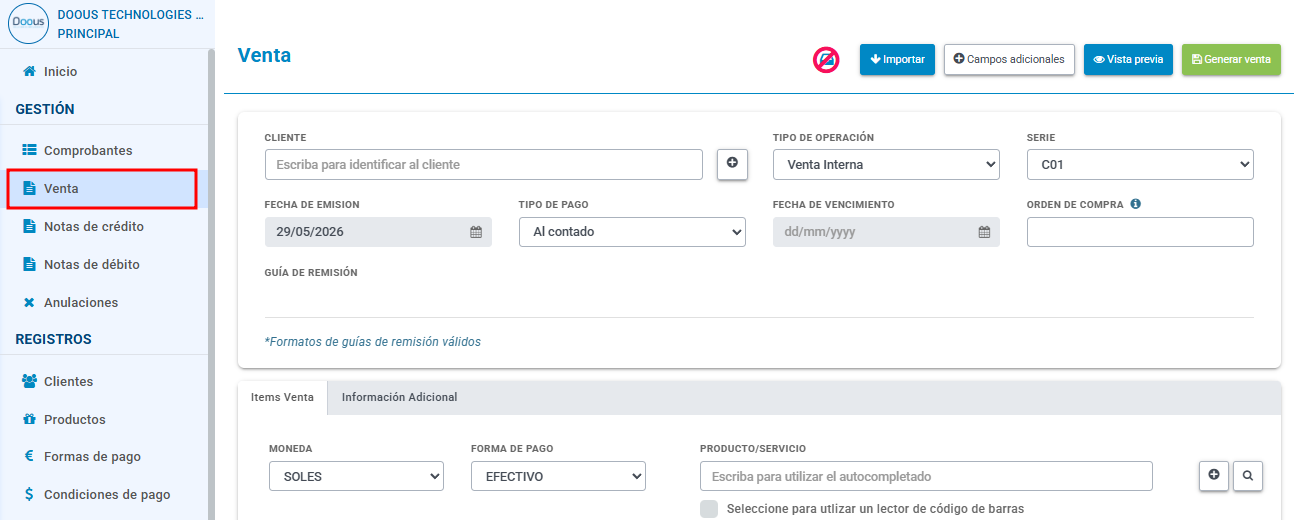
Task: Click the Fecha de vencimiento date field
Action: 886,232
